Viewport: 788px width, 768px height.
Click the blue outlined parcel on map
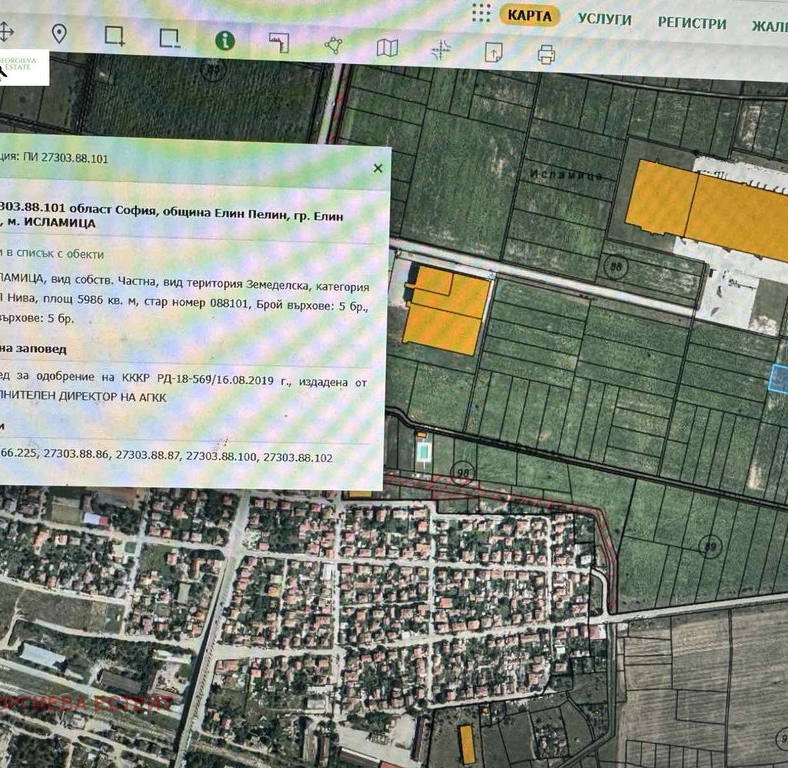[779, 378]
